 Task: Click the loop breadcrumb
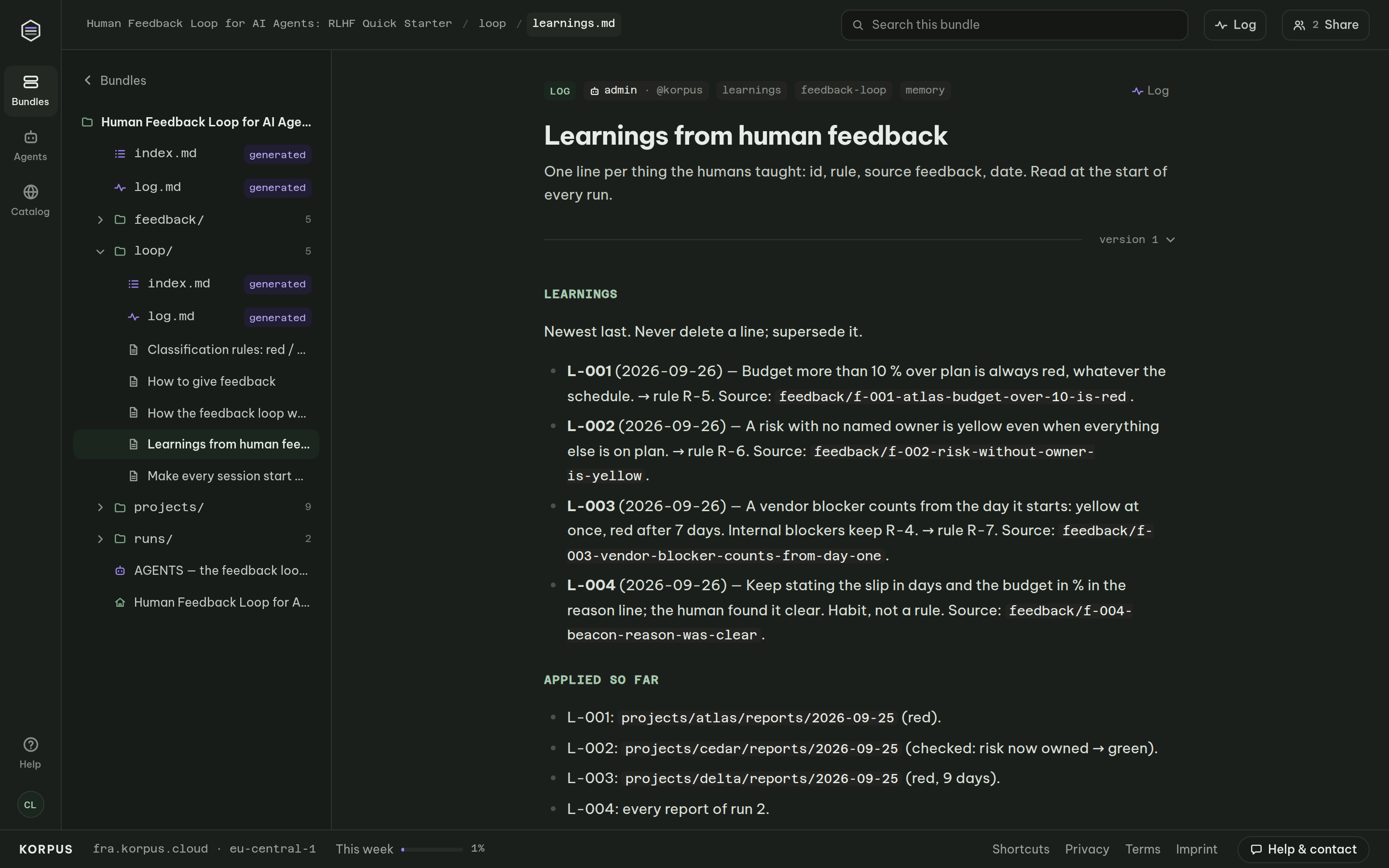point(492,24)
